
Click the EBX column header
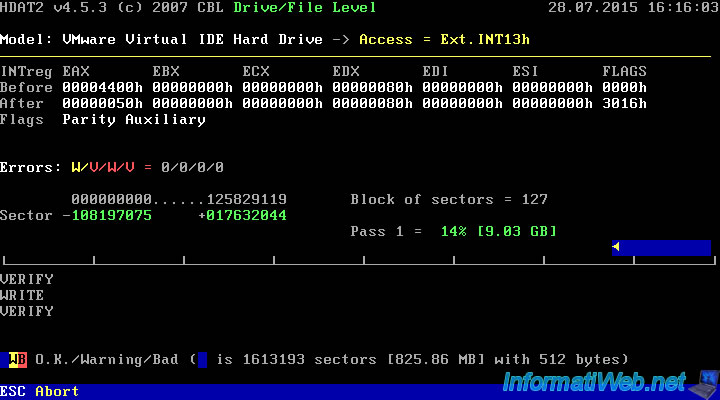[166, 72]
